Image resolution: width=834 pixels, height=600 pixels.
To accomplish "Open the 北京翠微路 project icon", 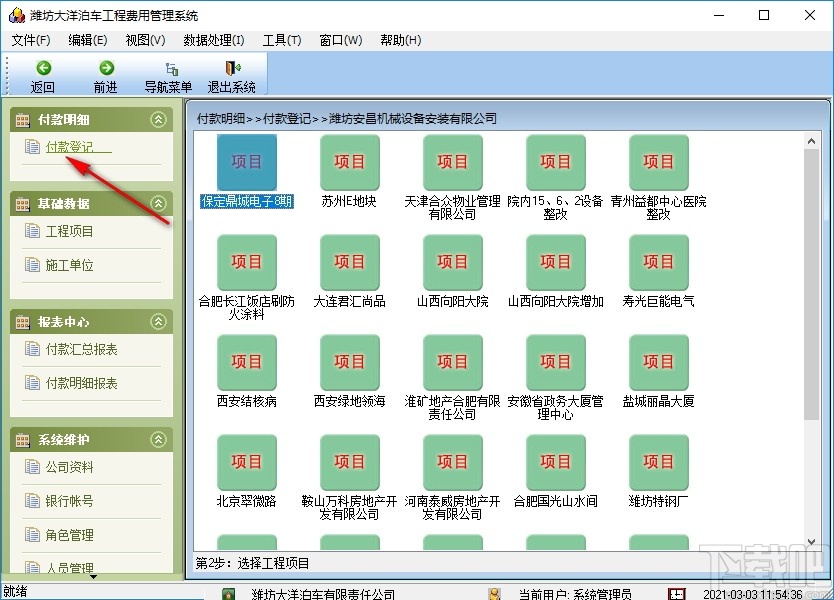I will [x=246, y=462].
